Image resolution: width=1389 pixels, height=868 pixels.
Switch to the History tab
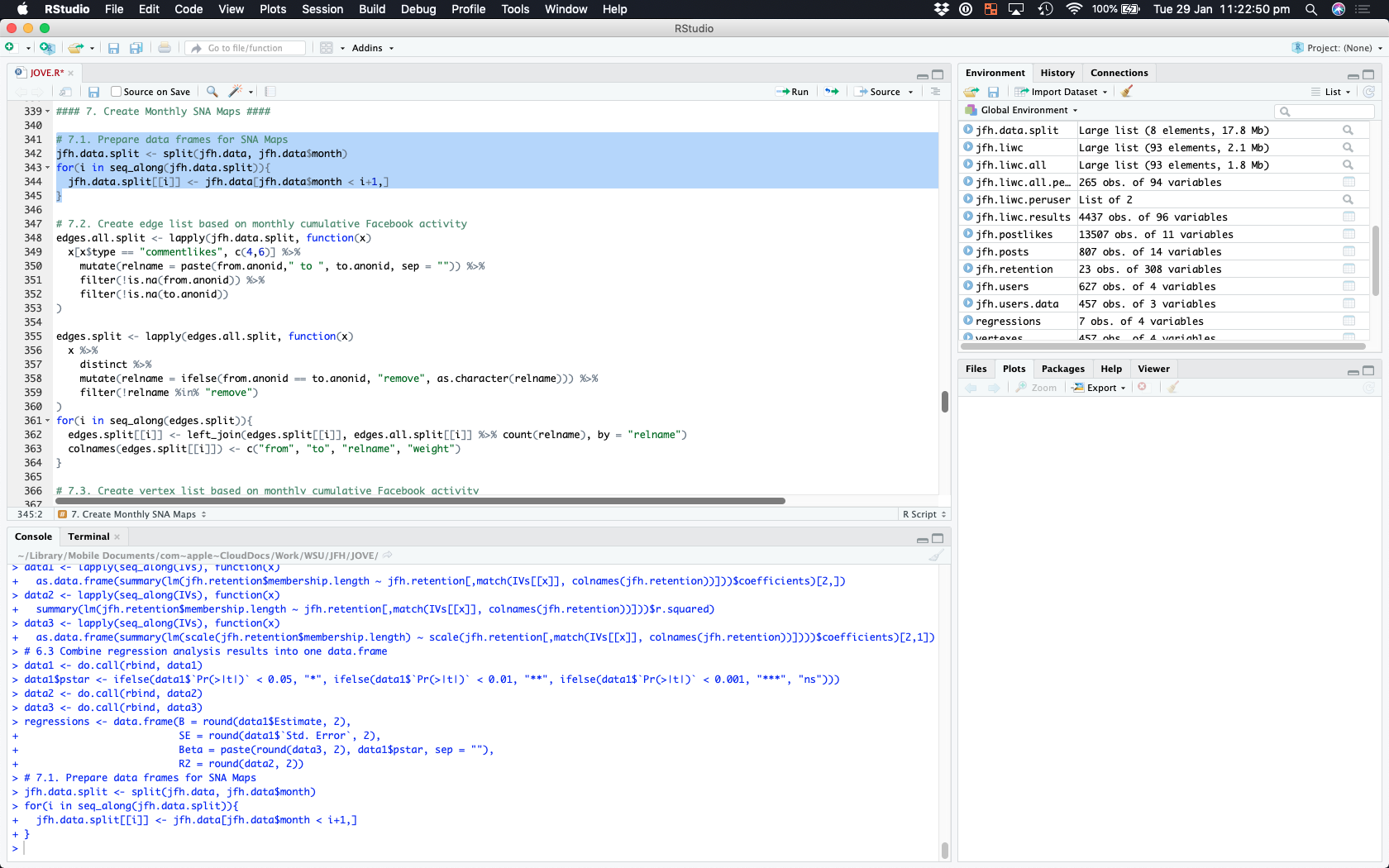click(1057, 73)
